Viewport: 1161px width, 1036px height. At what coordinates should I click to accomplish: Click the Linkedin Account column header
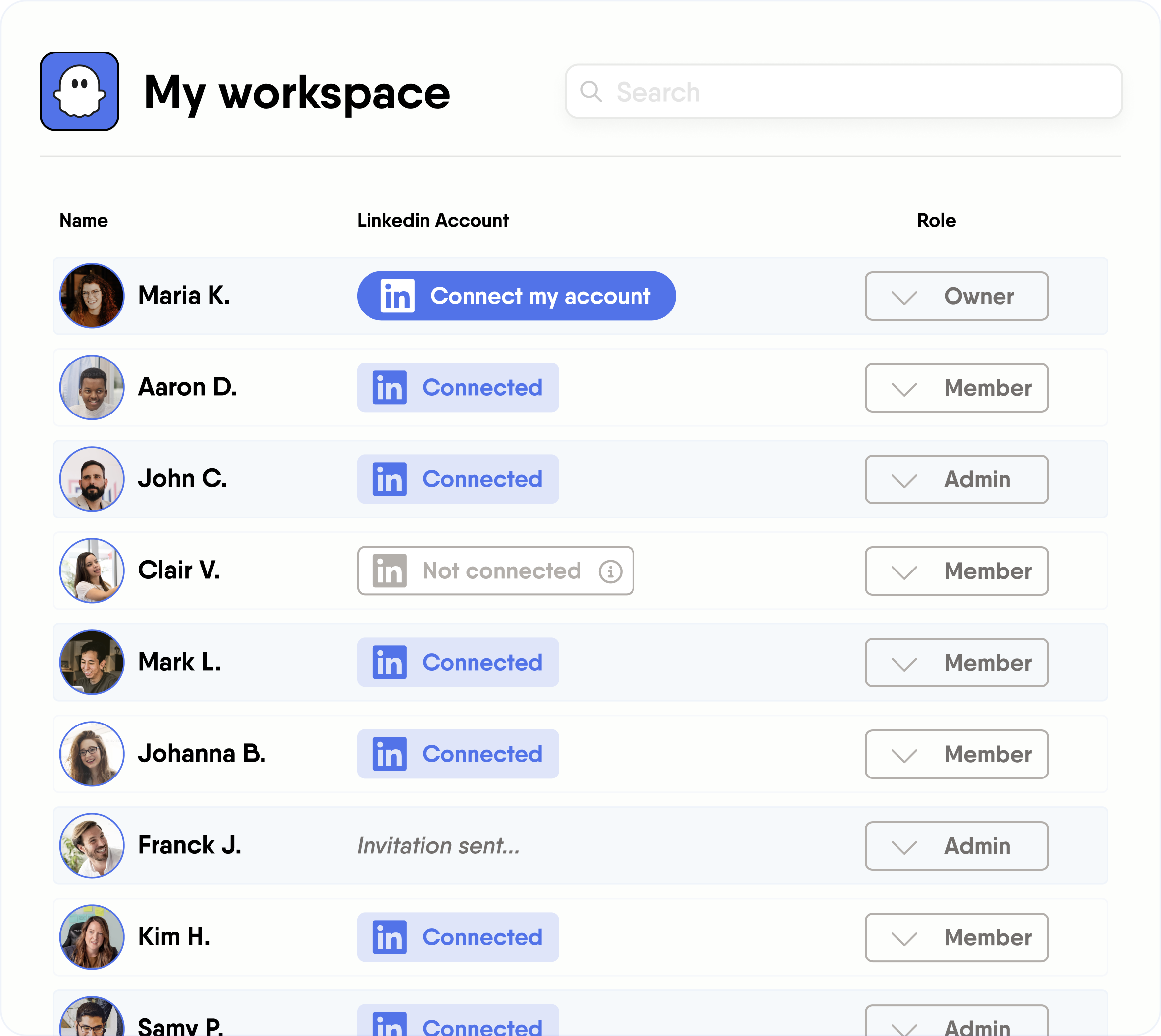pos(432,220)
